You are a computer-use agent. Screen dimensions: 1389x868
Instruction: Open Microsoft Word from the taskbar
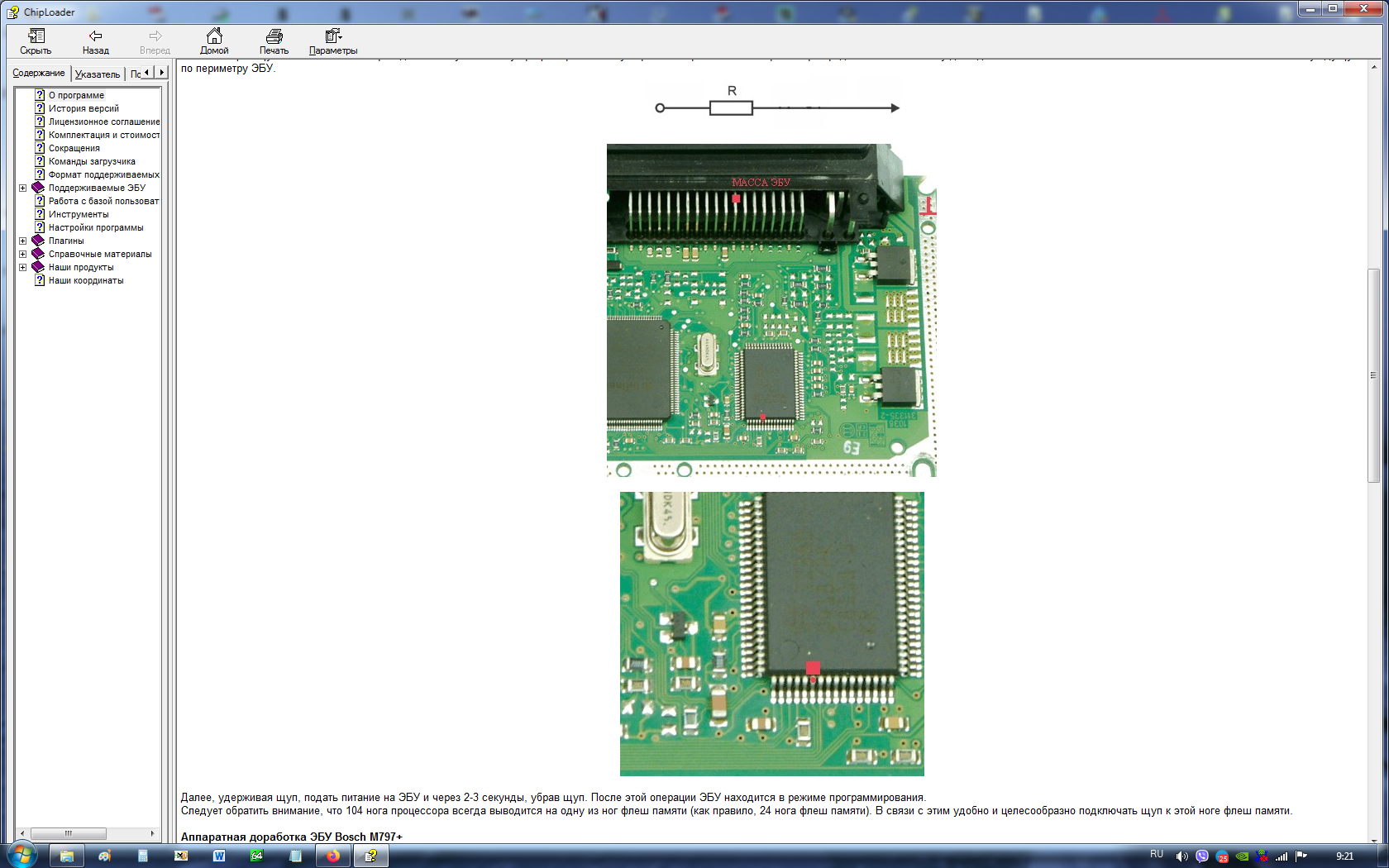pos(219,856)
